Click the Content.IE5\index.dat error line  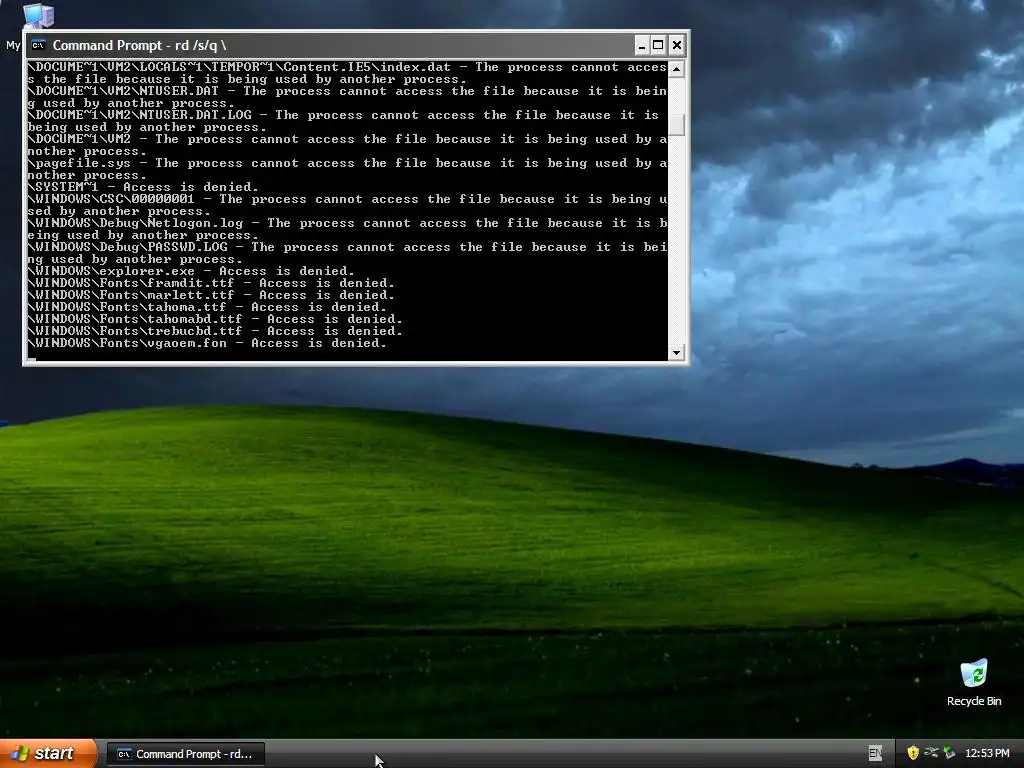347,73
